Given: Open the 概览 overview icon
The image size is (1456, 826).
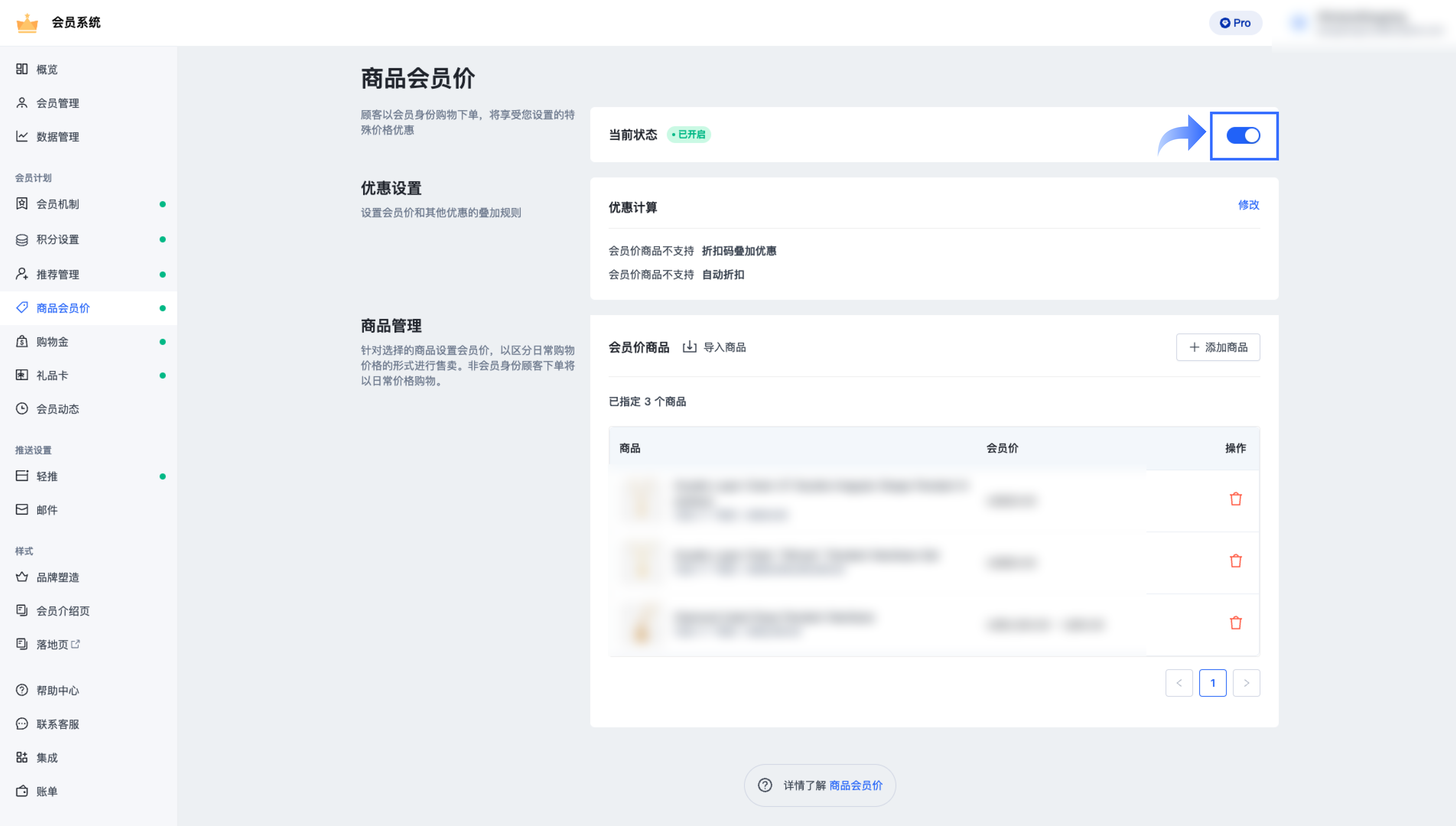Looking at the screenshot, I should [x=22, y=69].
